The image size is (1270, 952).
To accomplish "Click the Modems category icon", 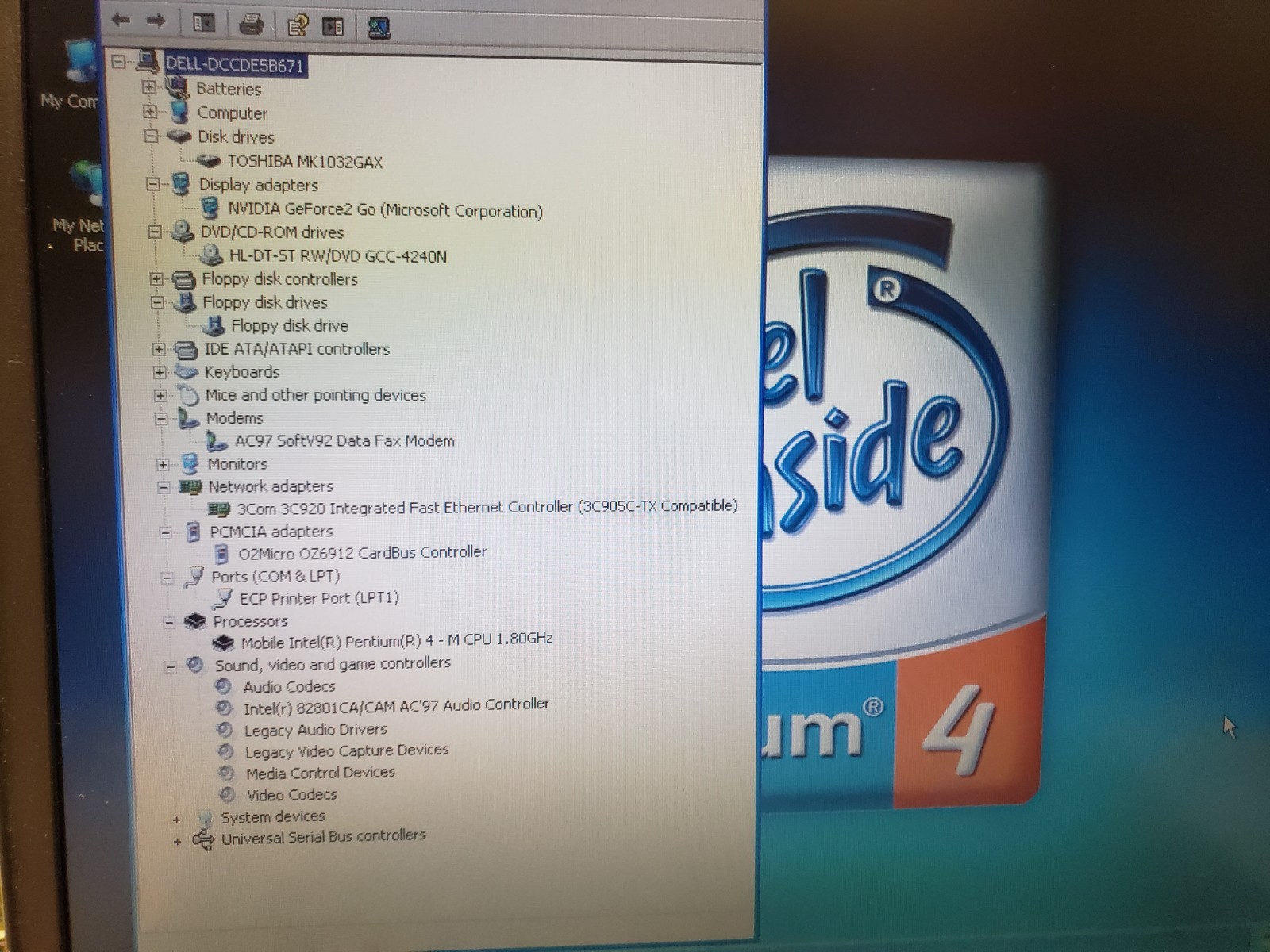I will point(188,418).
